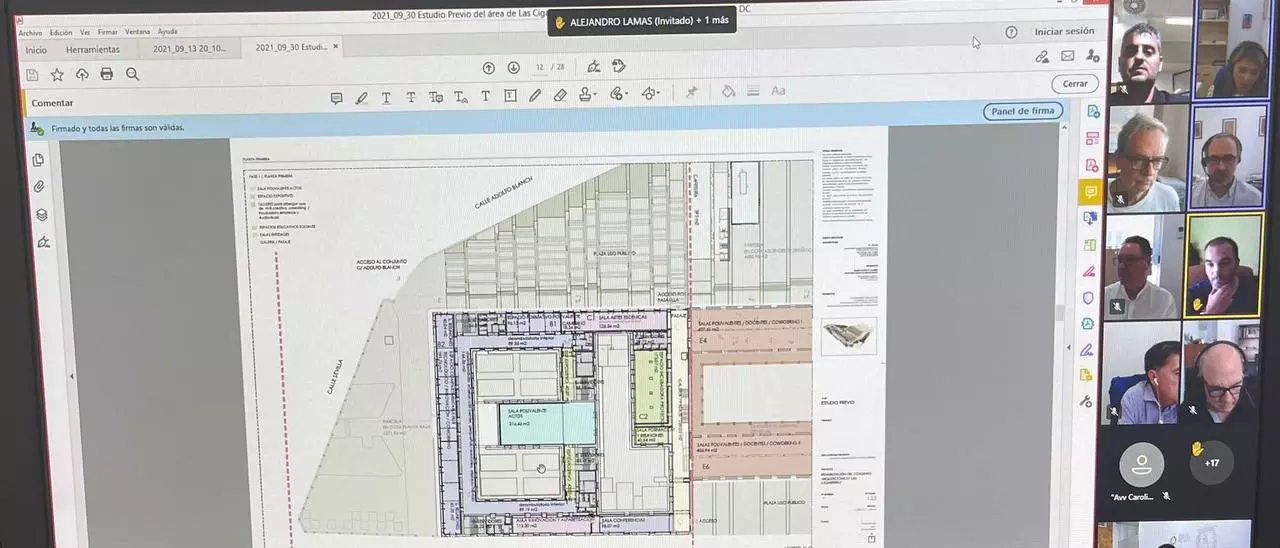Screen dimensions: 1280x548
Task: Bookmark the document with the star icon
Action: tap(57, 74)
